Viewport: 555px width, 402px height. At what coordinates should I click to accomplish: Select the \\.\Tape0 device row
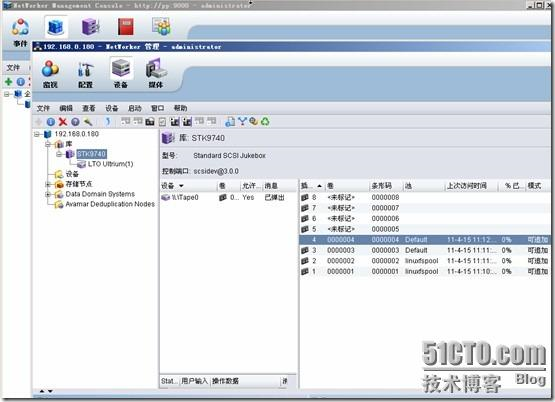228,197
